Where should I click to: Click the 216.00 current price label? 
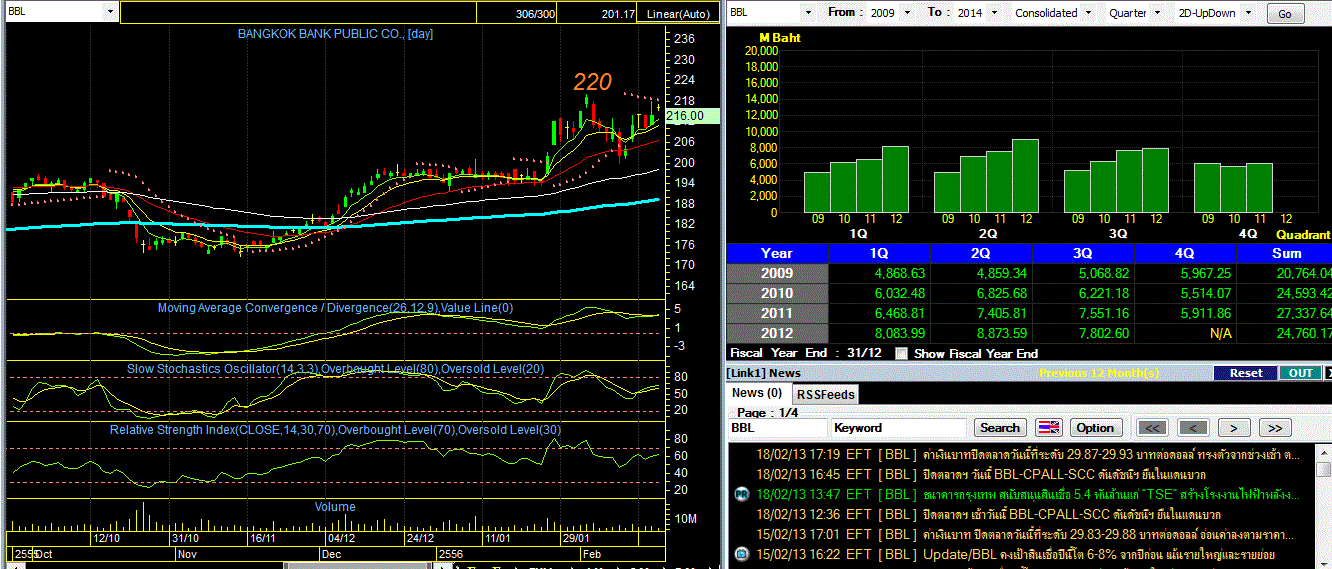coord(691,116)
